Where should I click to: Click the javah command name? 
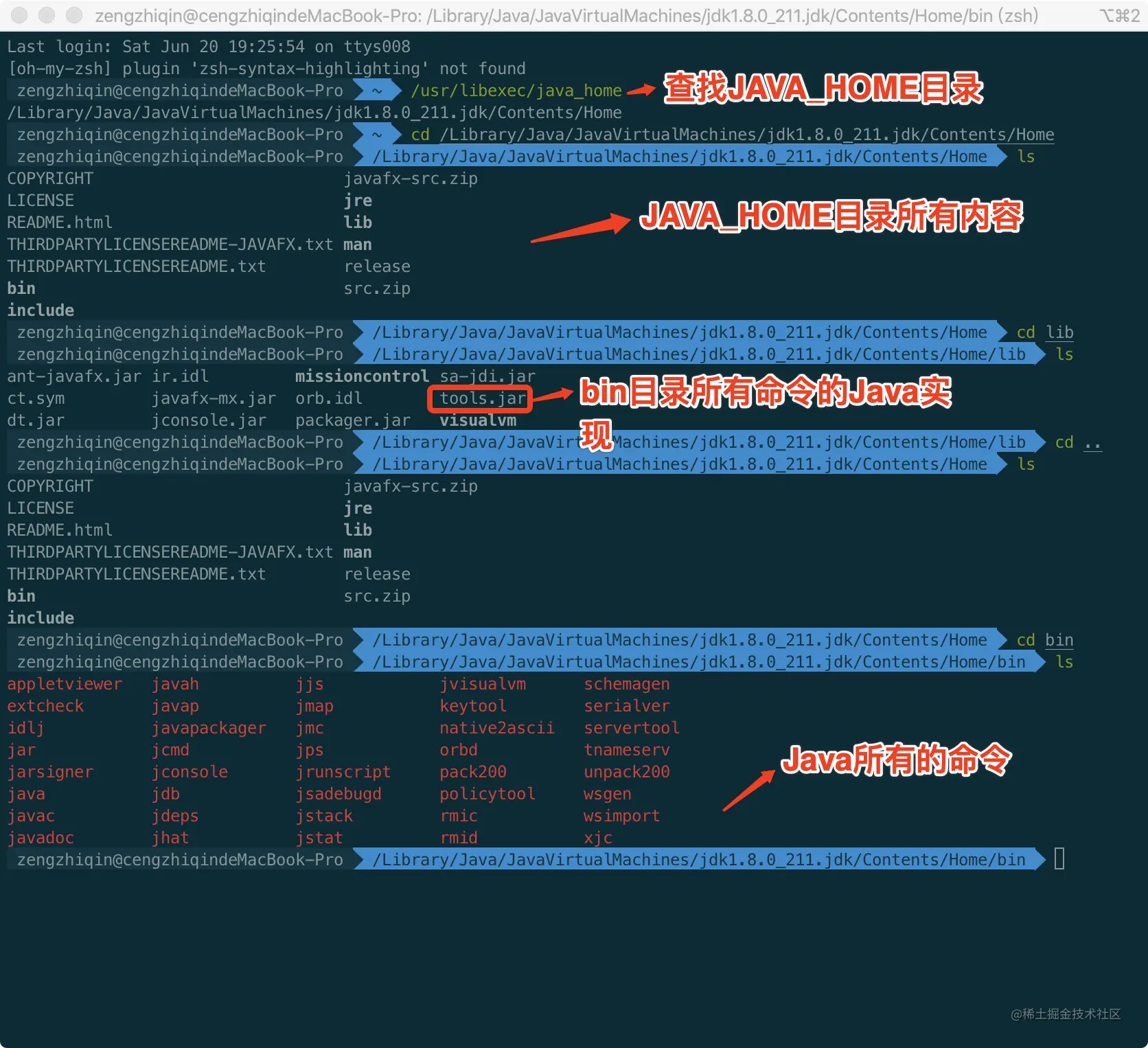(x=175, y=684)
